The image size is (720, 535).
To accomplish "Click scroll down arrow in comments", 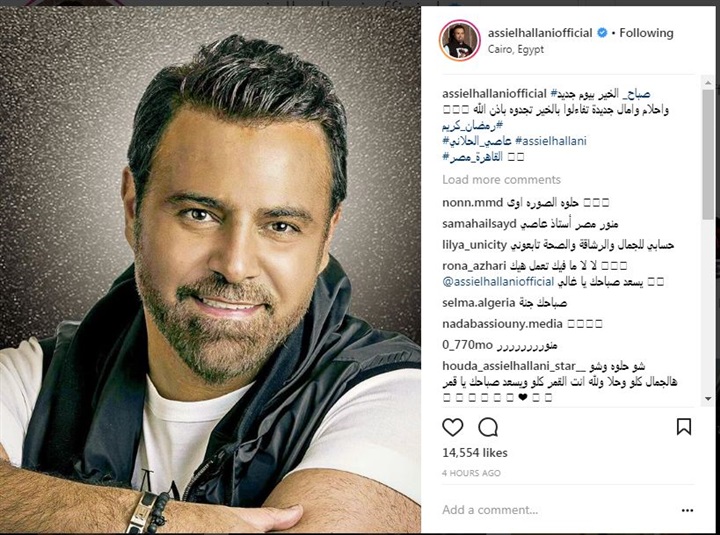I will click(708, 399).
